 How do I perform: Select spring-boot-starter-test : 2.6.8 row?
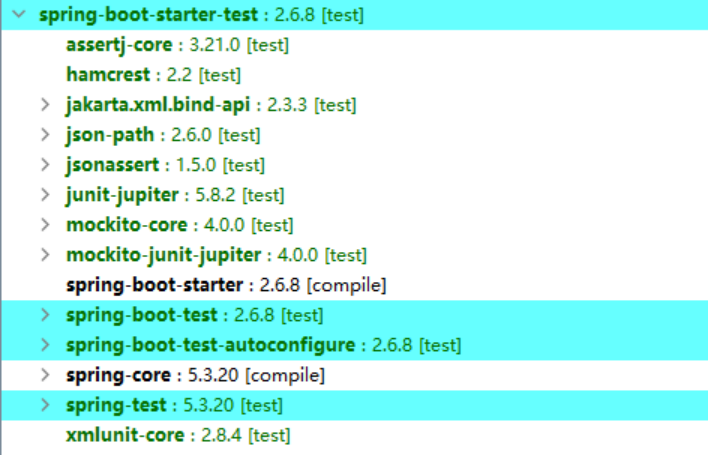[355, 15]
